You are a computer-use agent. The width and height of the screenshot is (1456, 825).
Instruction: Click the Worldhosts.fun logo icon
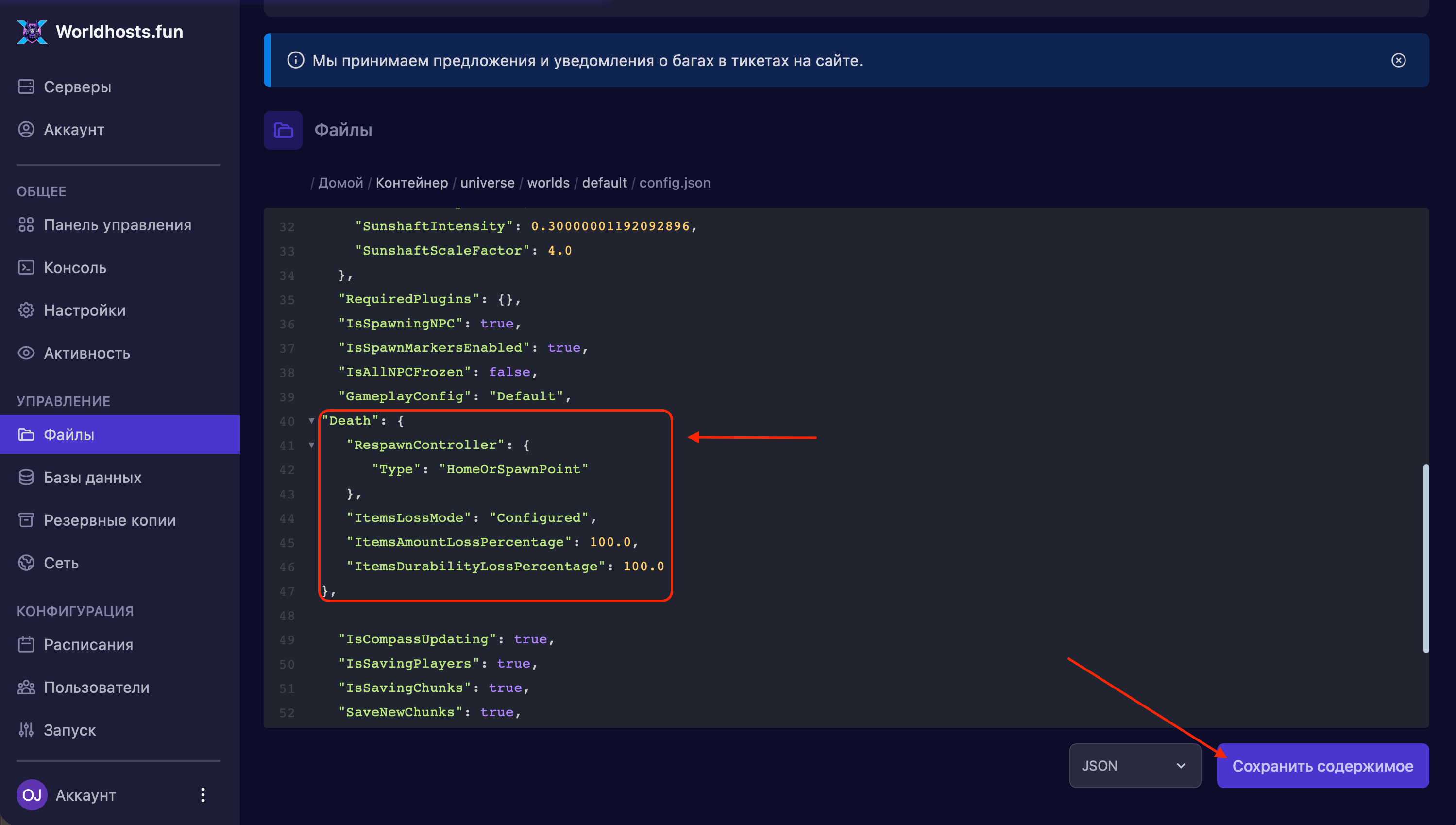tap(32, 32)
